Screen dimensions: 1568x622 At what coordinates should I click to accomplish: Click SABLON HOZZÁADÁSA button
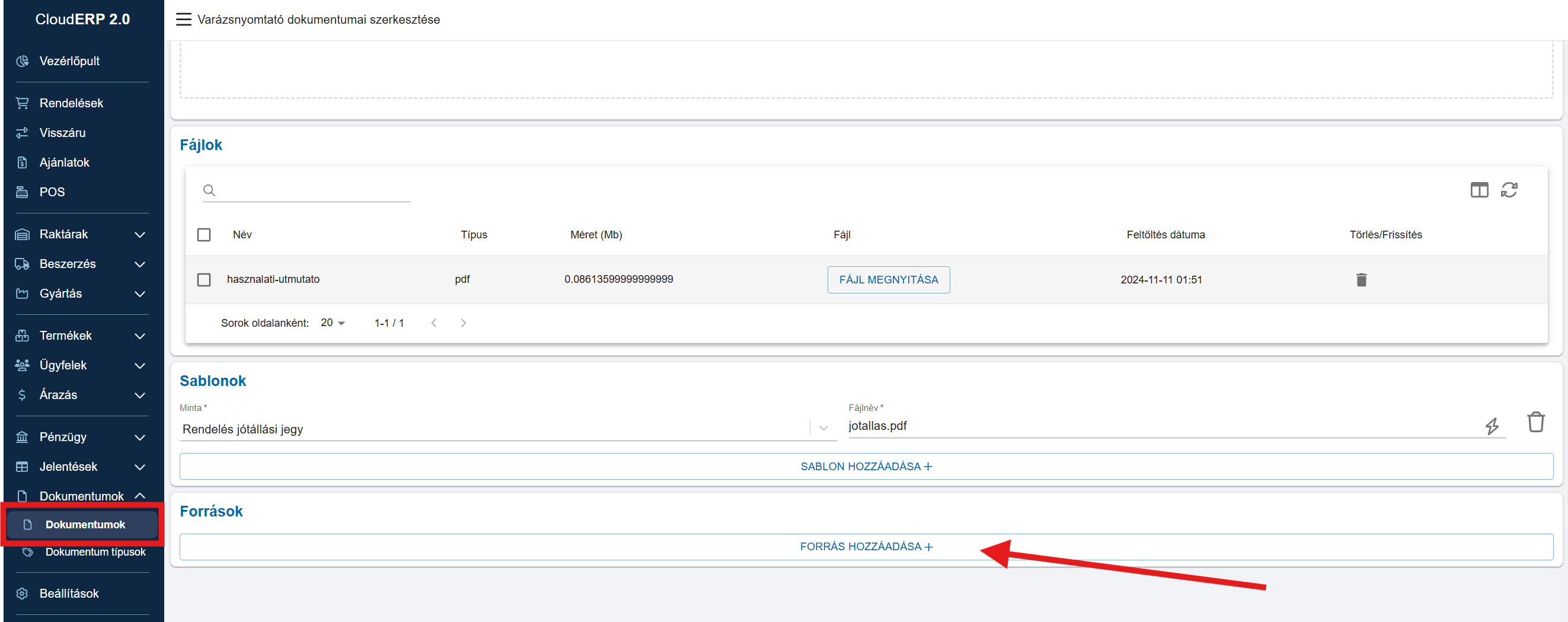tap(866, 466)
